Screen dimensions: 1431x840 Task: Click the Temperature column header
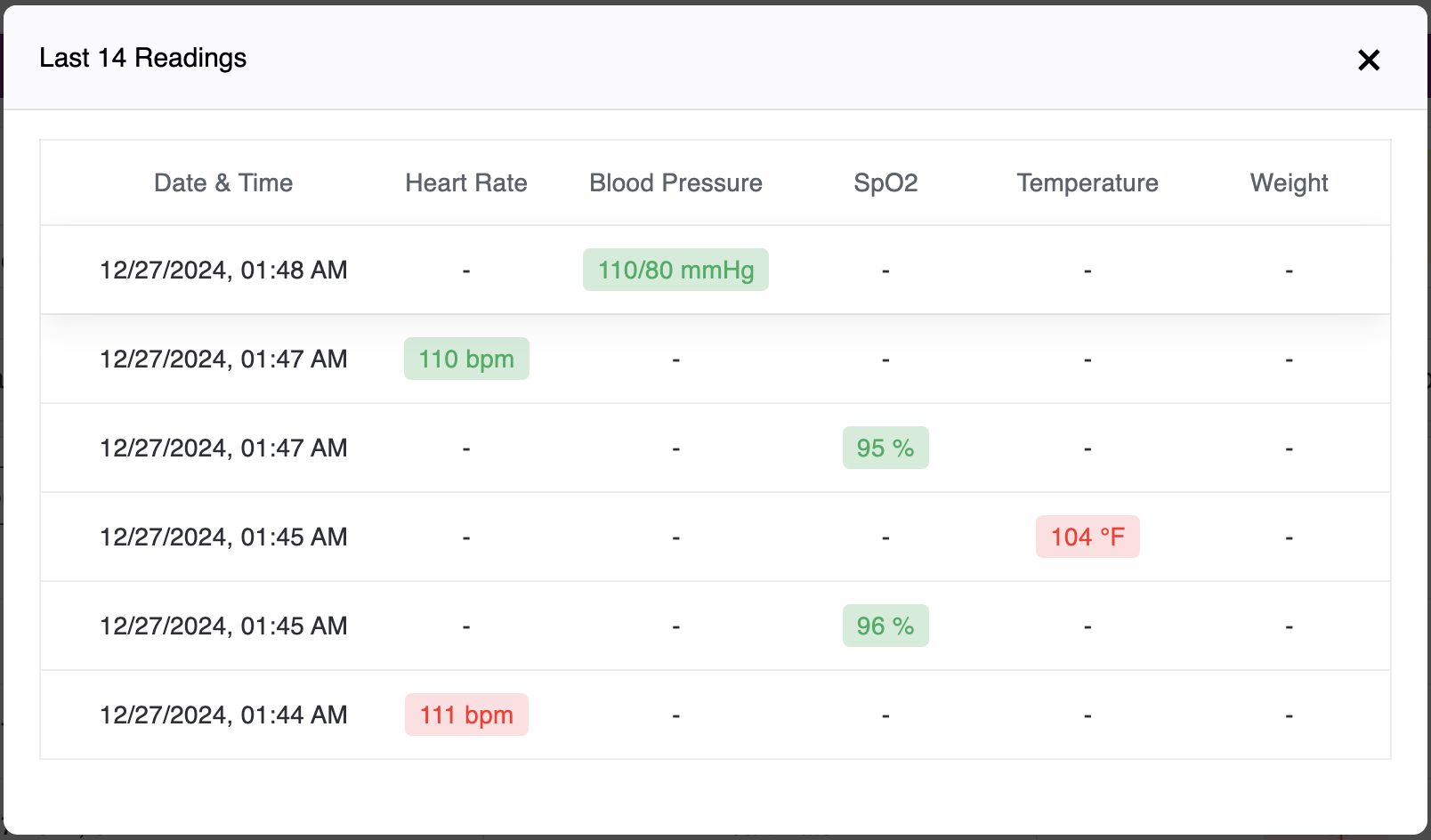pyautogui.click(x=1087, y=182)
